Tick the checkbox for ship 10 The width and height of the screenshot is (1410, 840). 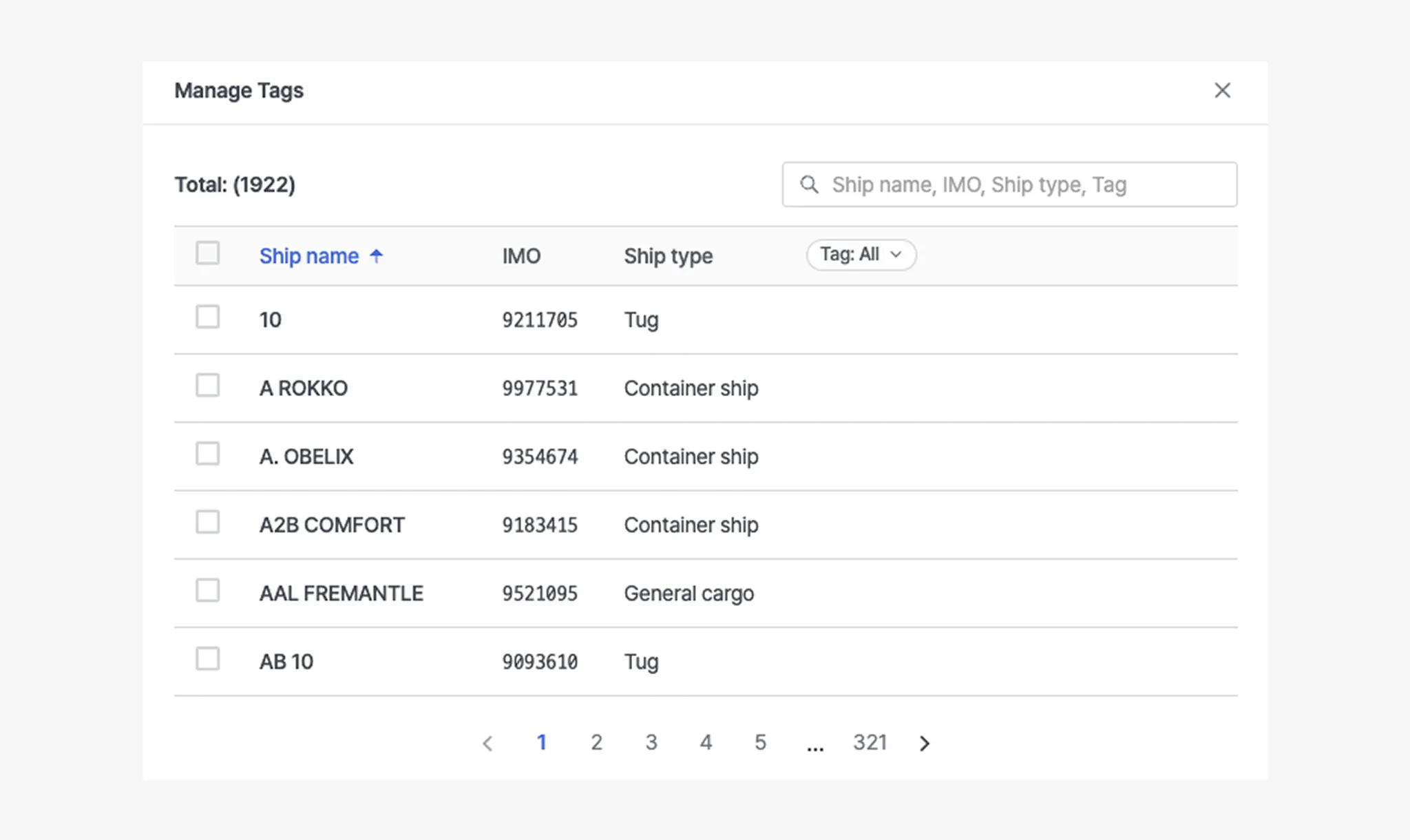(207, 317)
